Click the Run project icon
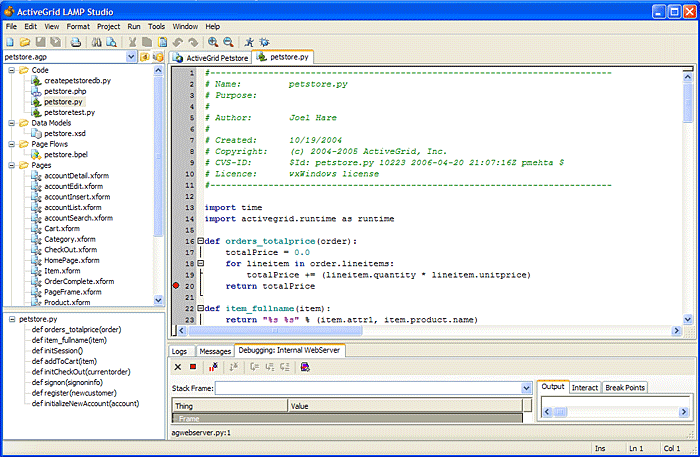This screenshot has width=700, height=457. pyautogui.click(x=249, y=42)
